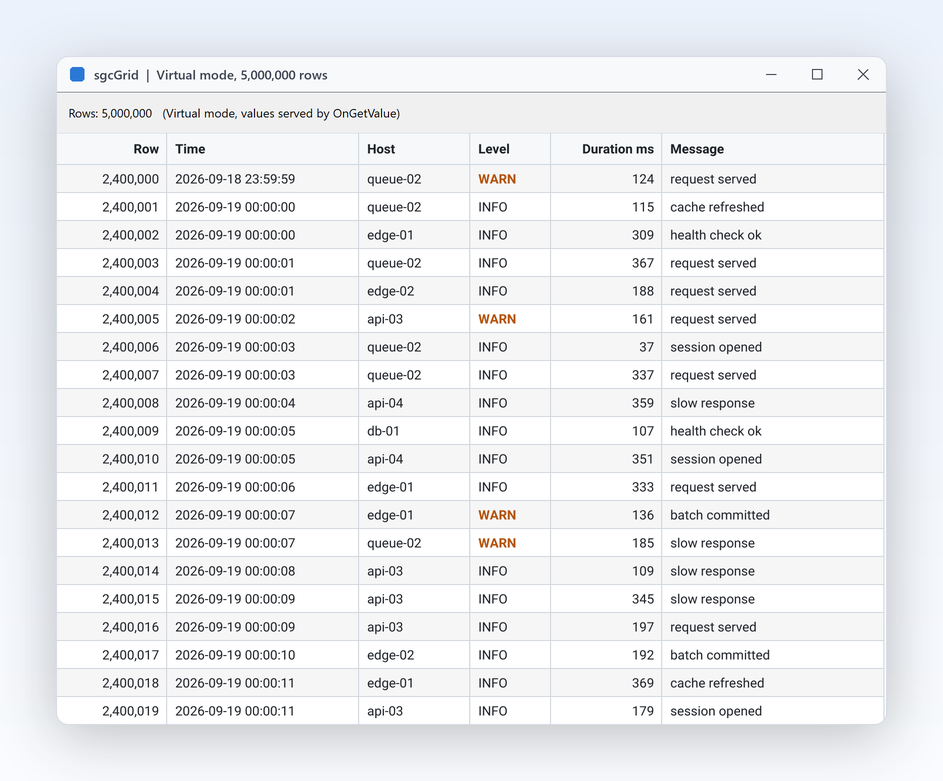Click duration value 337
Screen dimensions: 943x781
click(642, 375)
